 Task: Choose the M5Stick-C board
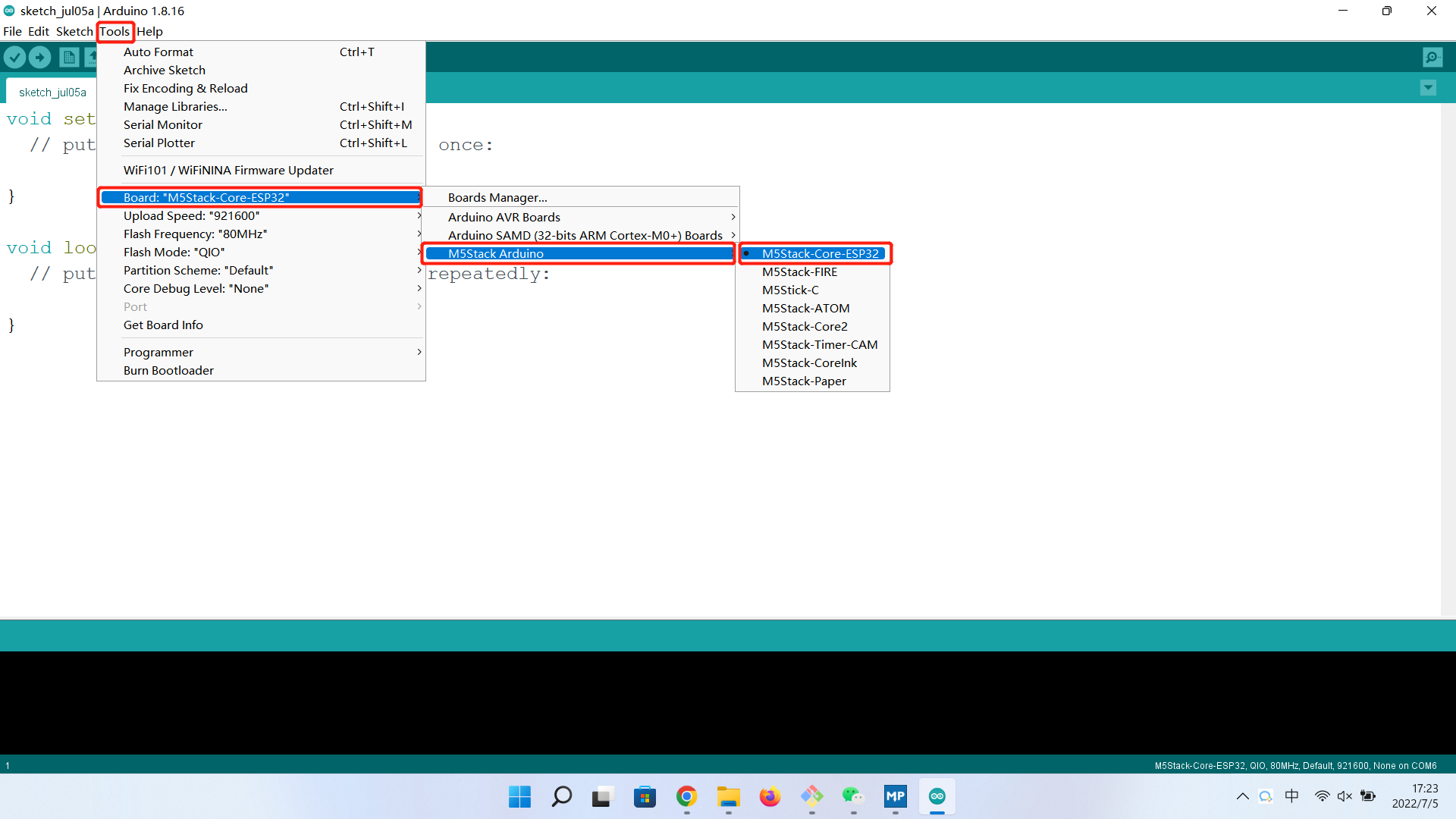click(790, 290)
